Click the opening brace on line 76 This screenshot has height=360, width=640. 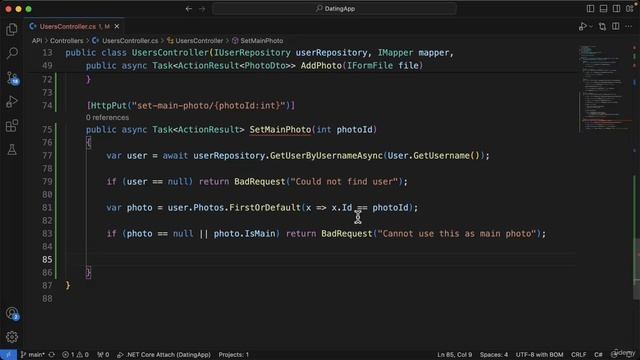[88, 142]
